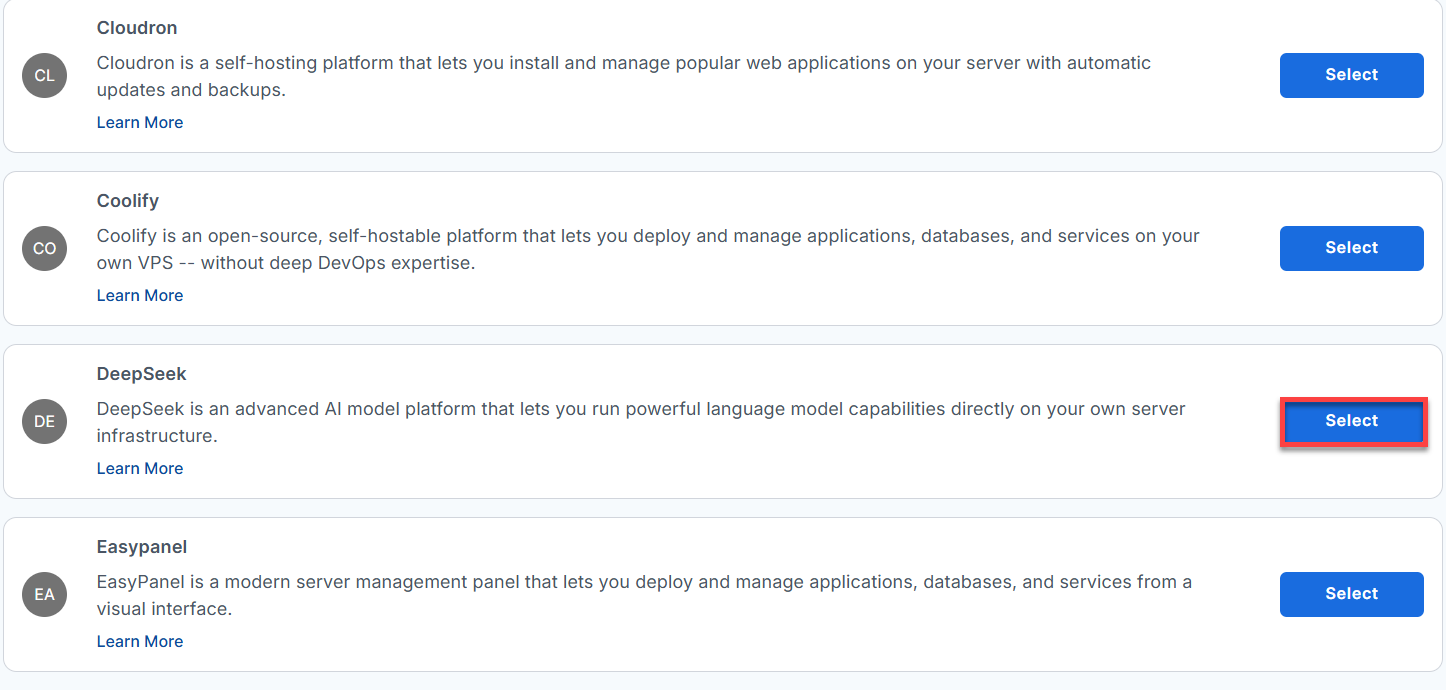Click the description starting 'EasyPanel is a modern server'
Screen dimensions: 1446x690
[644, 595]
